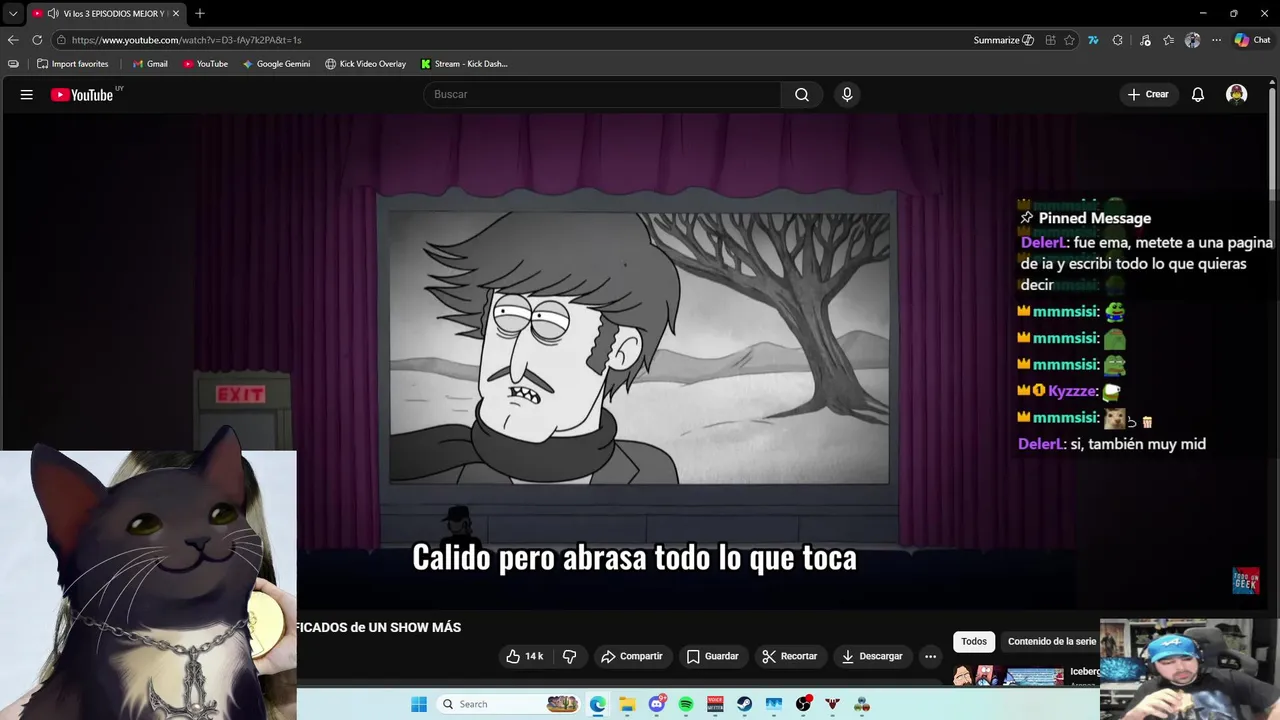Click the Pinned Message header
1280x720 pixels.
coord(1085,218)
